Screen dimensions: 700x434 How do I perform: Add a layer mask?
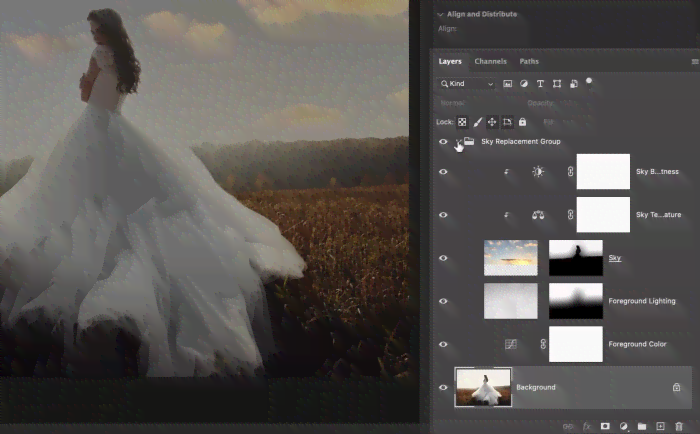pos(605,426)
